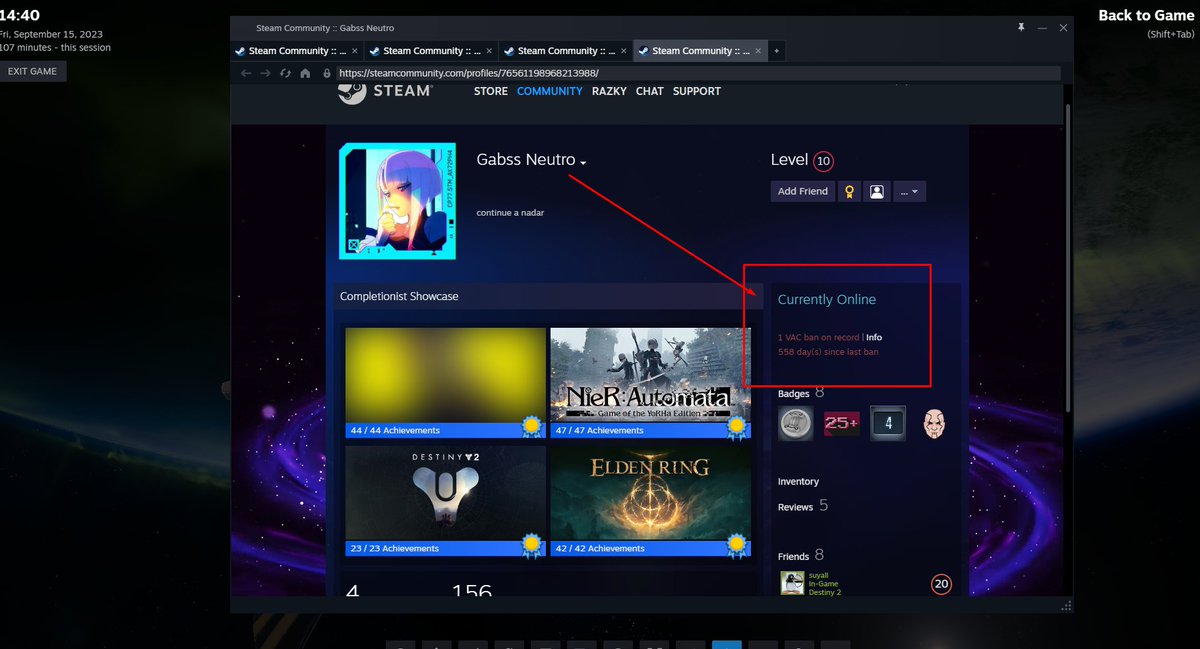Click the Add Friend button

point(803,191)
